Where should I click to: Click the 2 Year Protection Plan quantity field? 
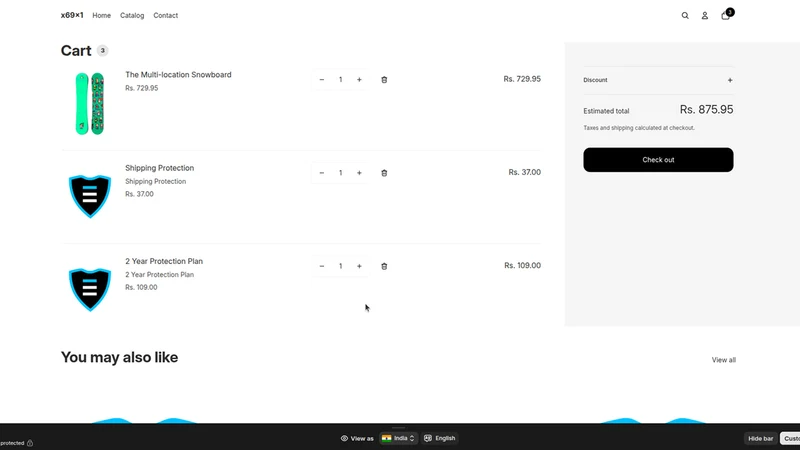pos(340,266)
